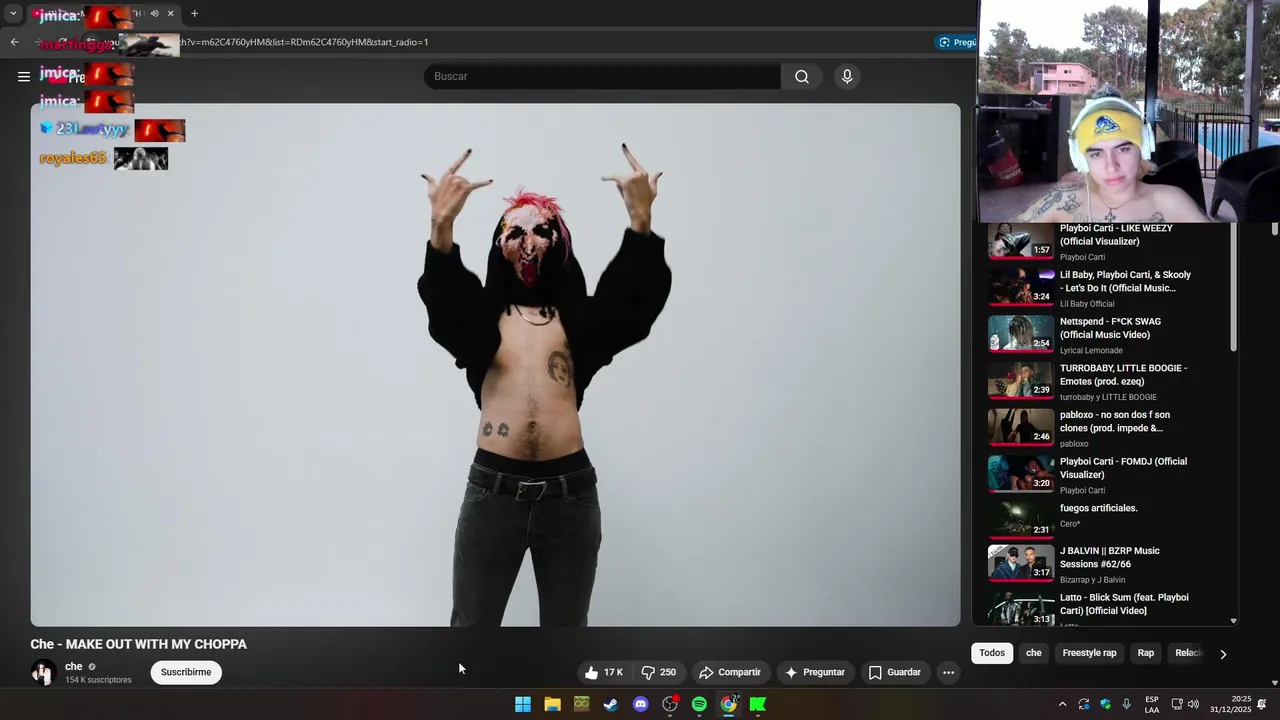
Task: Go back with browser back arrow
Action: 14,42
